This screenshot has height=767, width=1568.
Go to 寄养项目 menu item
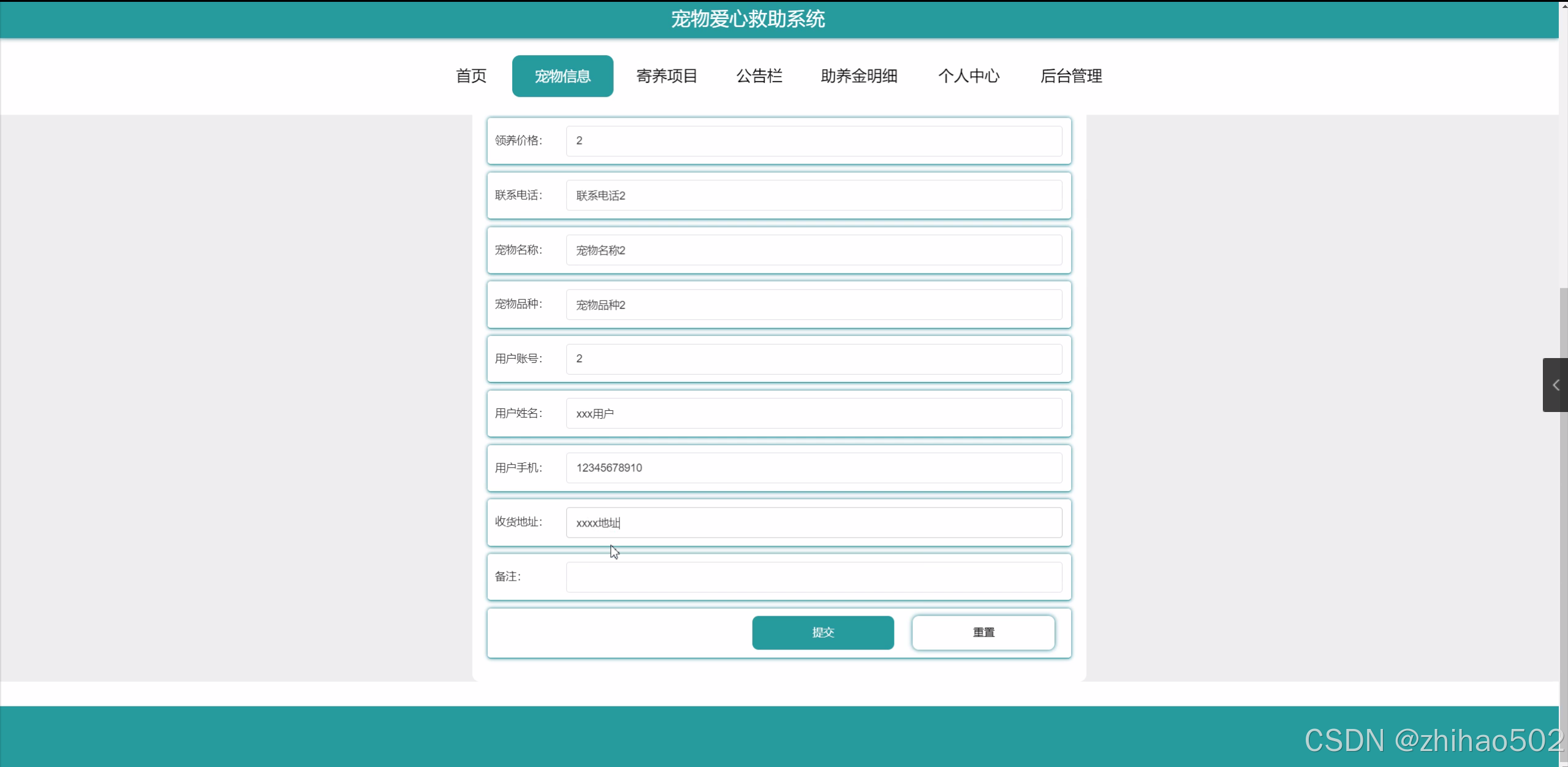[x=667, y=76]
